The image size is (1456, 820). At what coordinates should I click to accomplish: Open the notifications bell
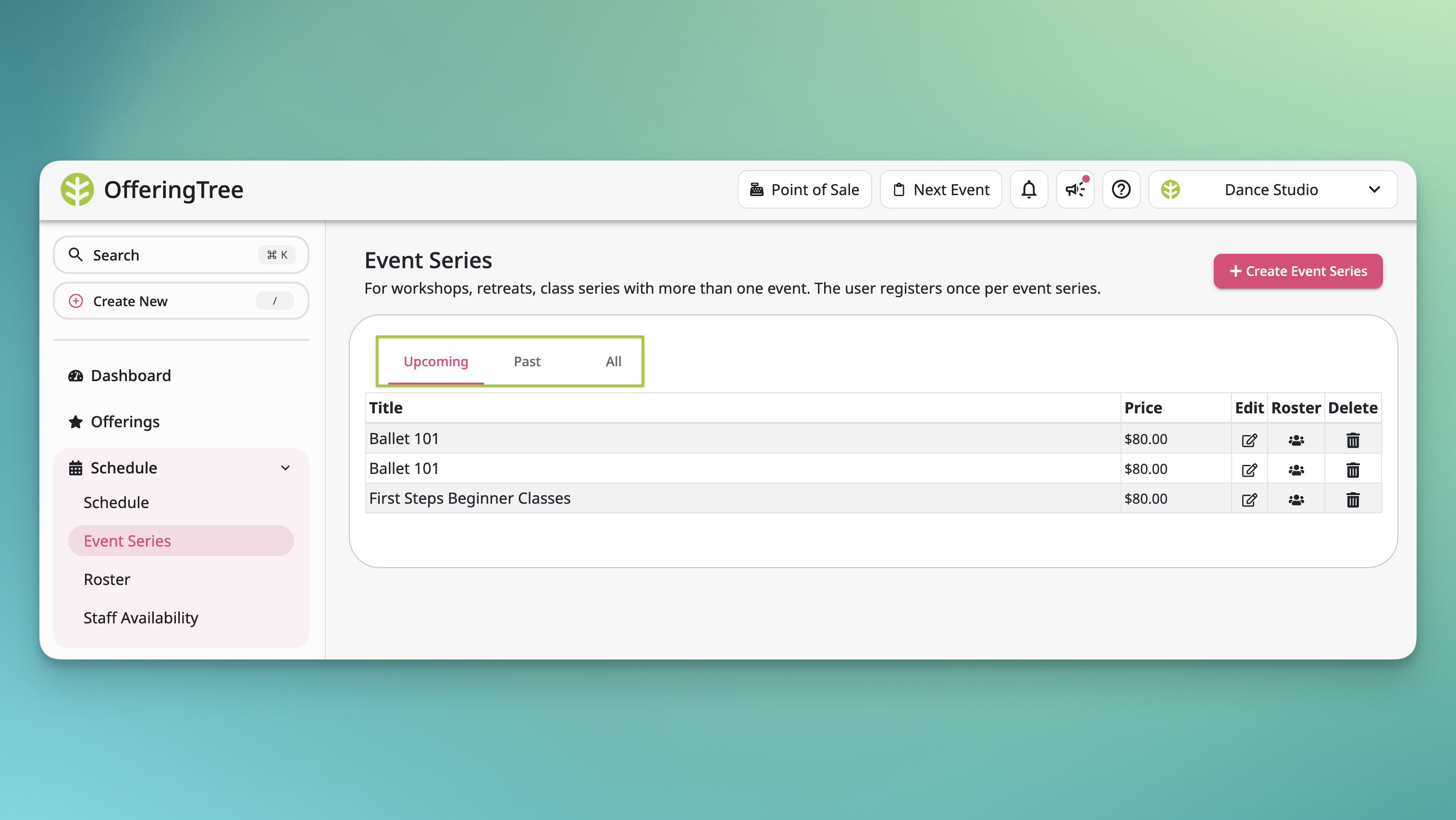point(1029,189)
